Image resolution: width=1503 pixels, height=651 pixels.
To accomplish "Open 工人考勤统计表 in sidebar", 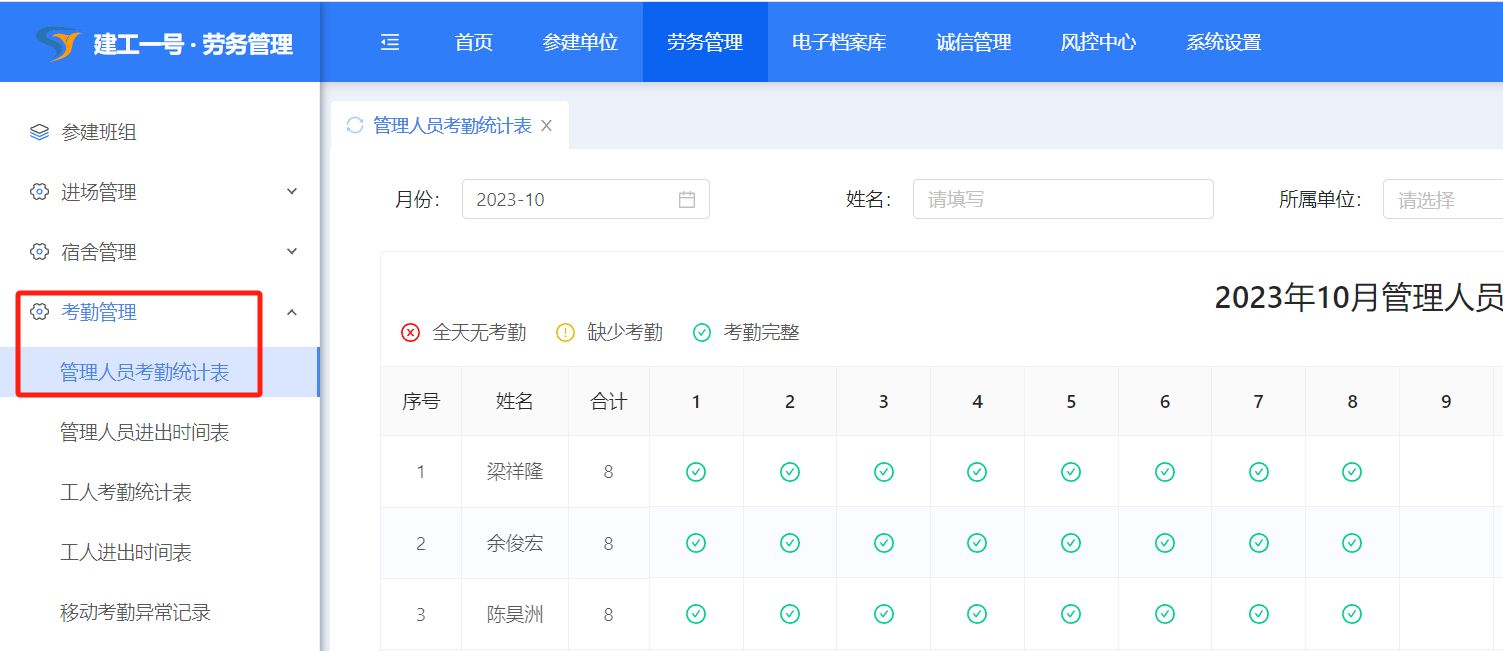I will coord(126,492).
